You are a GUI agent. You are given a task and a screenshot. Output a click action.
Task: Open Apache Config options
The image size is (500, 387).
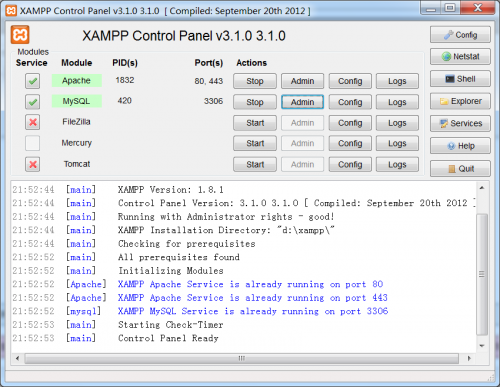coord(350,81)
